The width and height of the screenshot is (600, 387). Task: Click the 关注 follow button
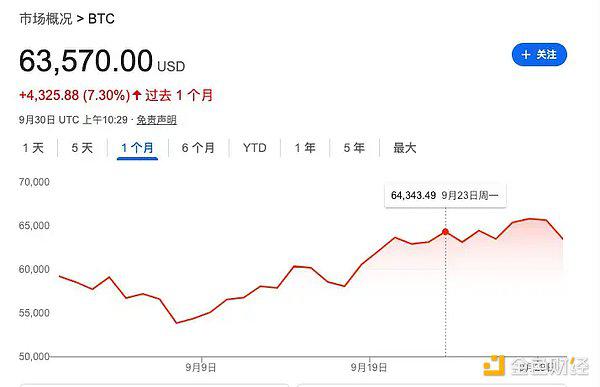coord(539,55)
